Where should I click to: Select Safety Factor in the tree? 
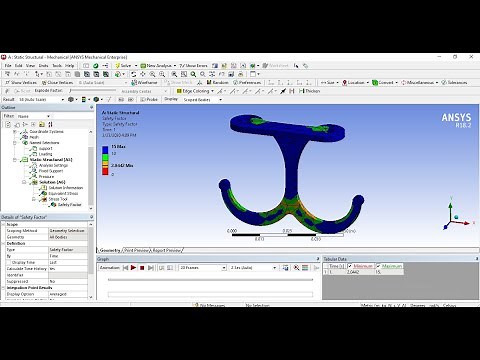pyautogui.click(x=69, y=205)
